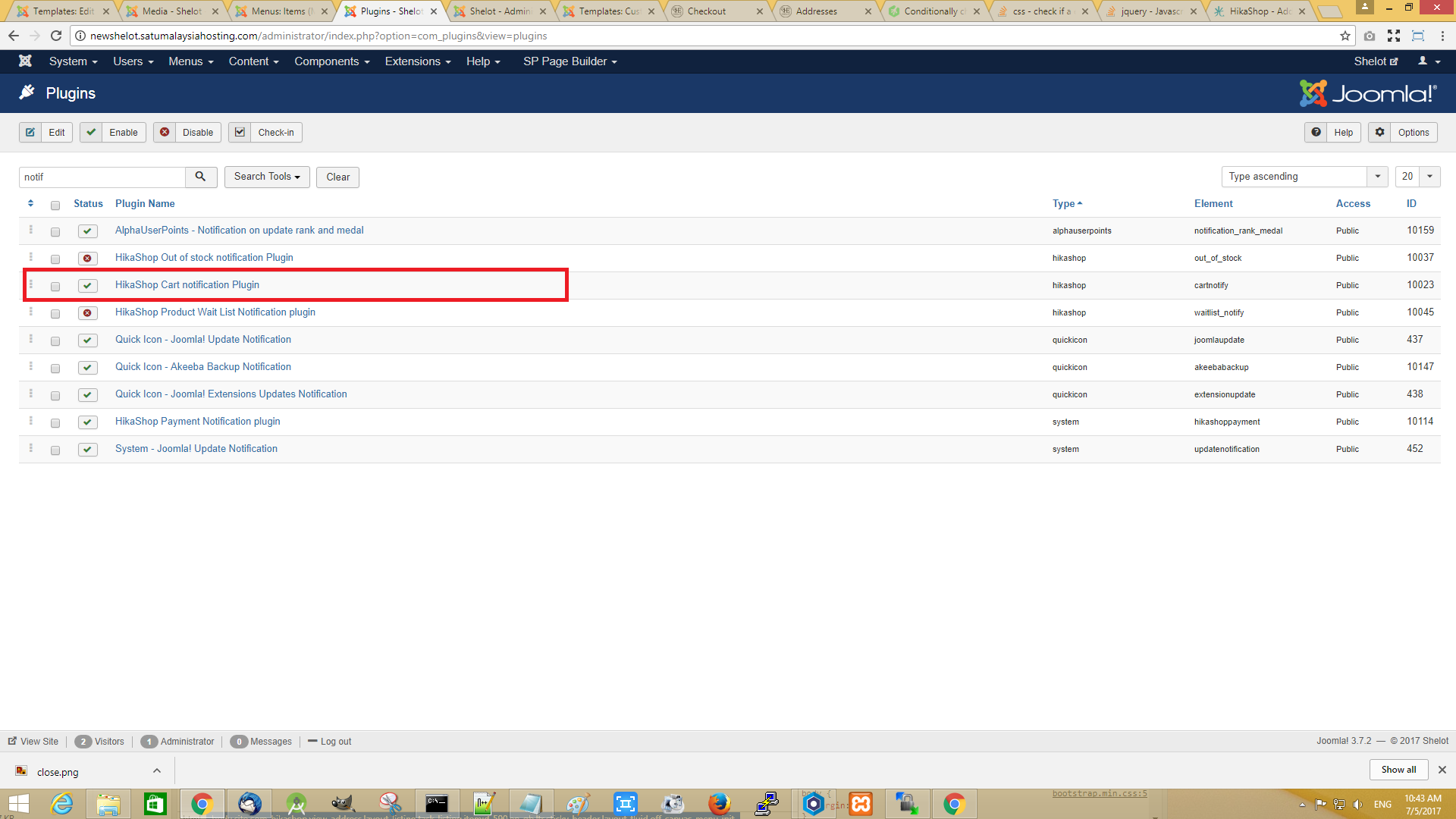This screenshot has height=819, width=1456.
Task: Click the Joomla logo in the menu bar
Action: tap(25, 61)
